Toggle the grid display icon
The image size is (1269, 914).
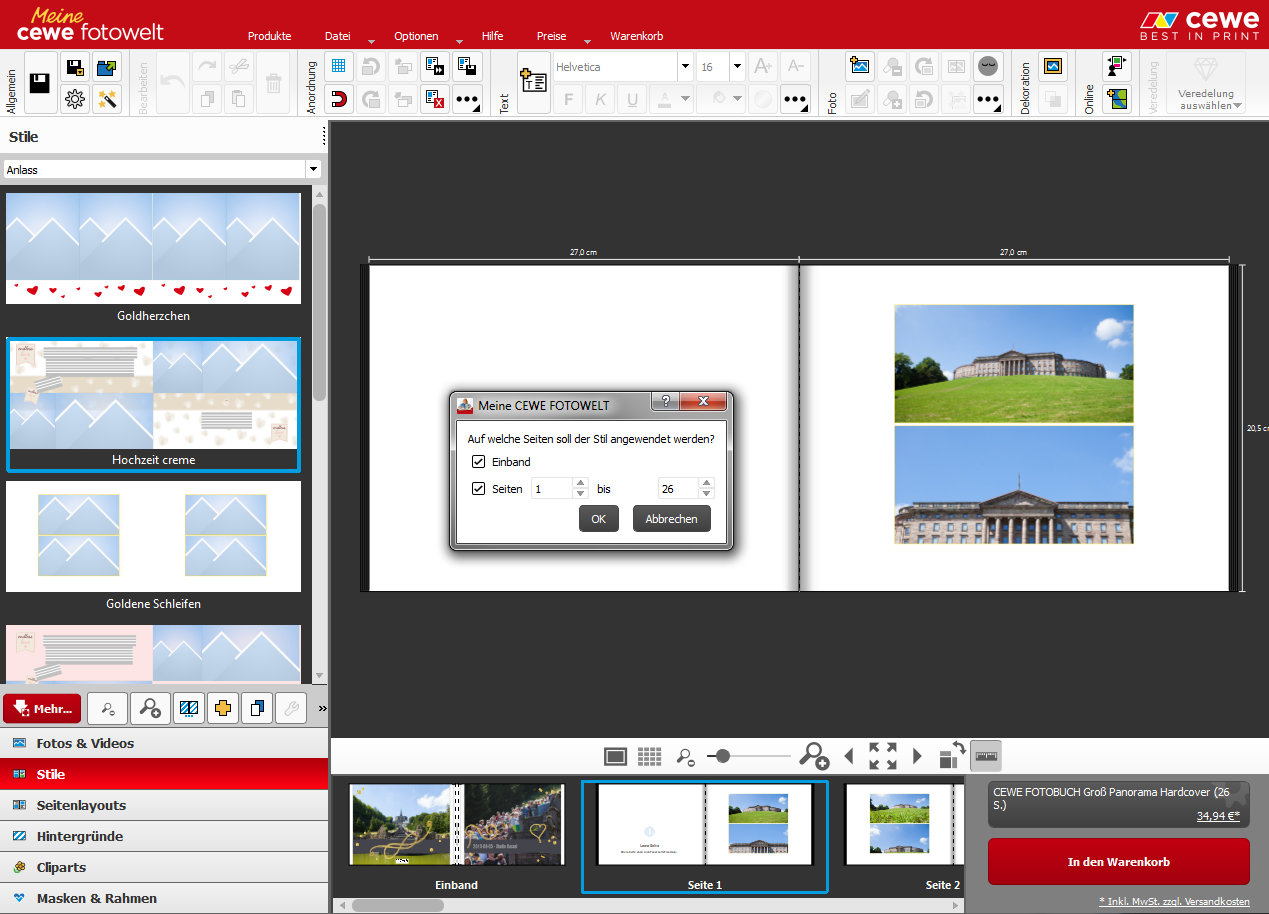point(338,67)
